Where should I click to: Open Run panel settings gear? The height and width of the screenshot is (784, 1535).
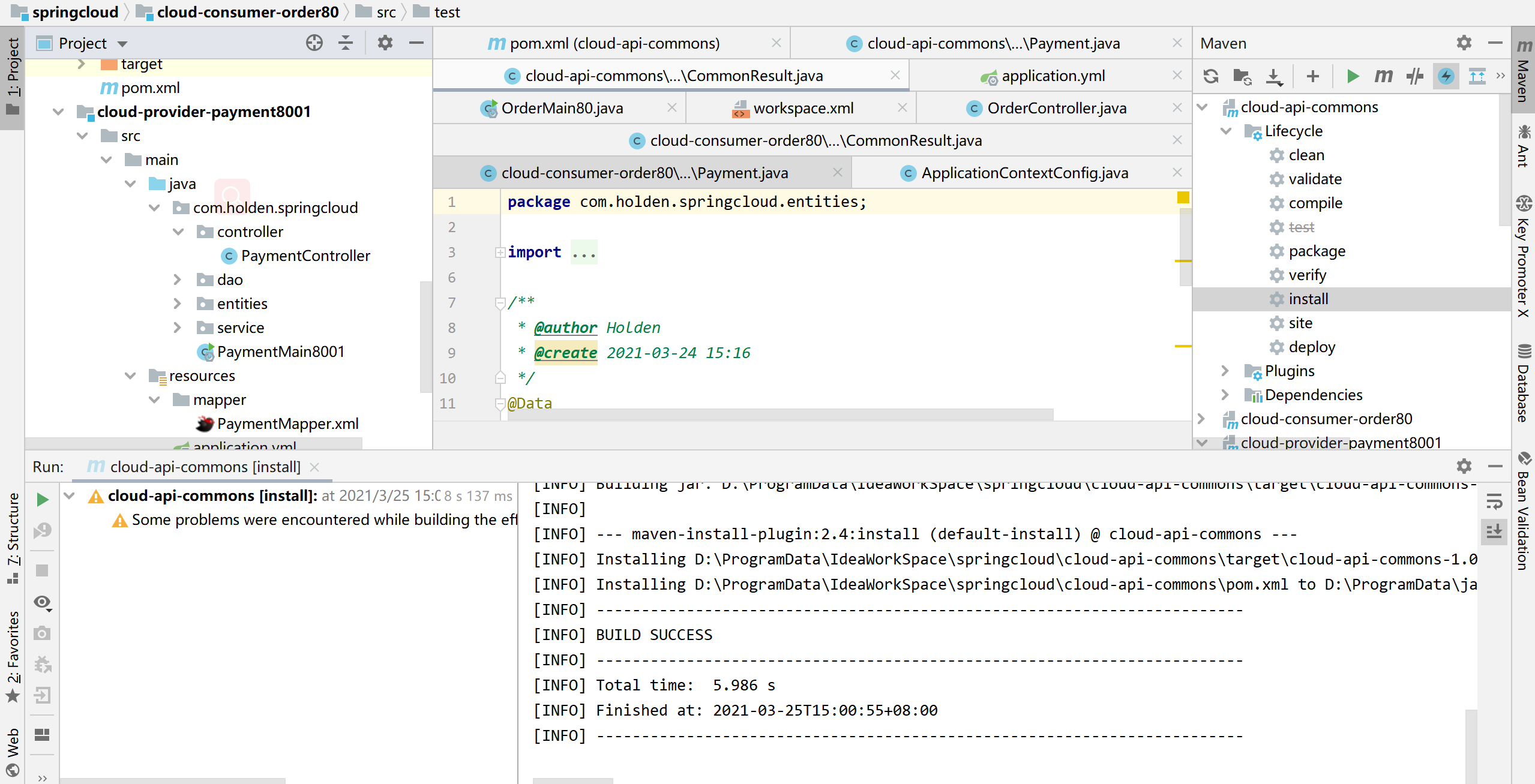point(1464,466)
